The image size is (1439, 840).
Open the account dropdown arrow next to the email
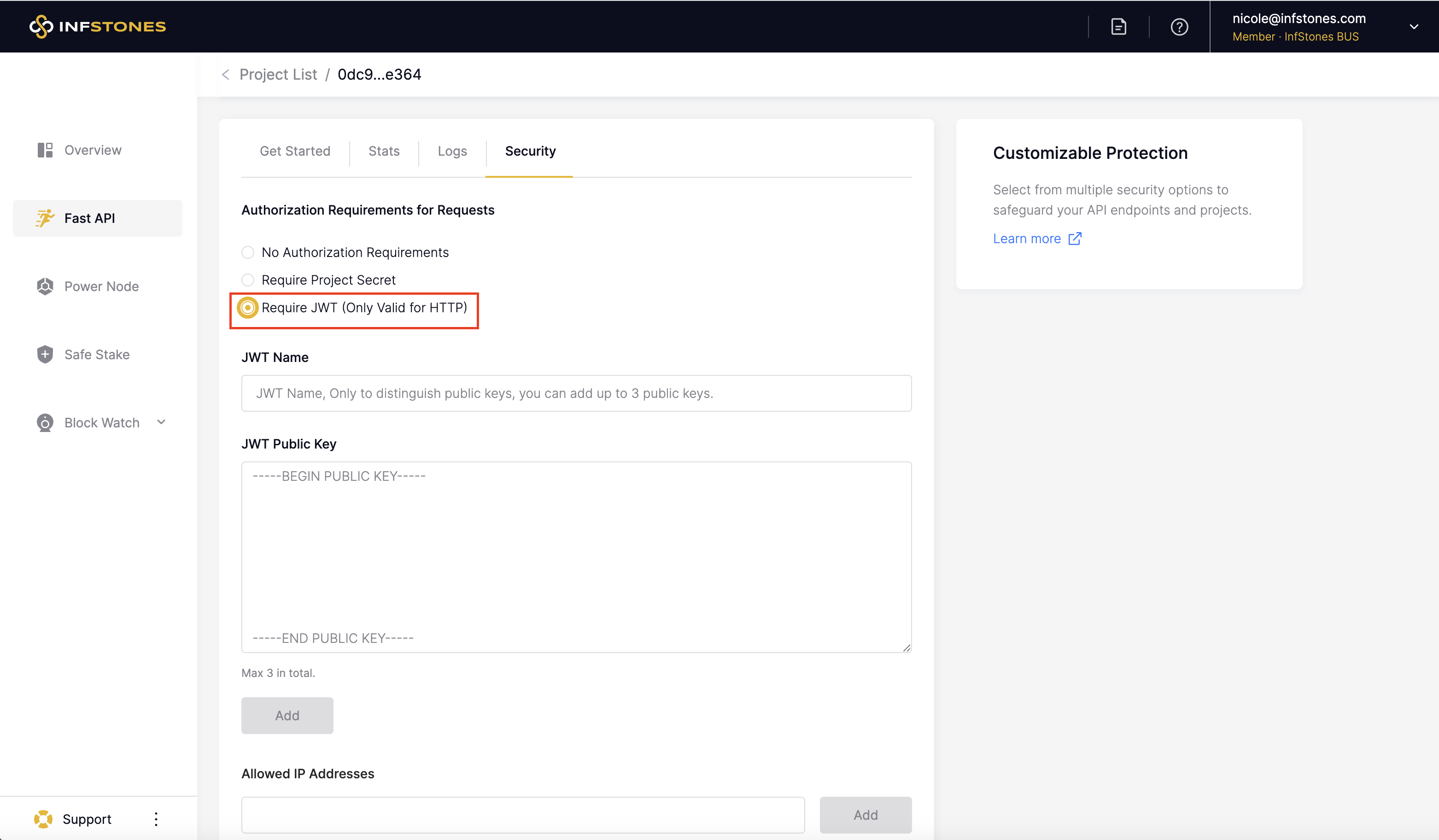coord(1413,26)
